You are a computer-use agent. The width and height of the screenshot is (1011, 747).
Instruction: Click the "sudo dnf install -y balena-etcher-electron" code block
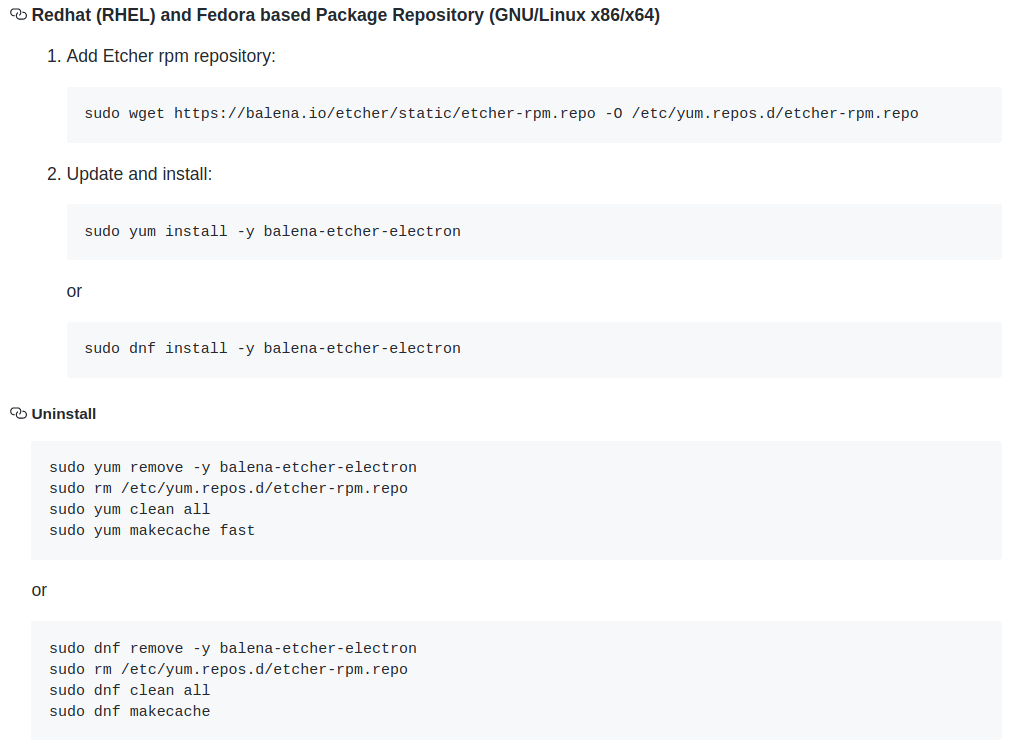pos(272,349)
